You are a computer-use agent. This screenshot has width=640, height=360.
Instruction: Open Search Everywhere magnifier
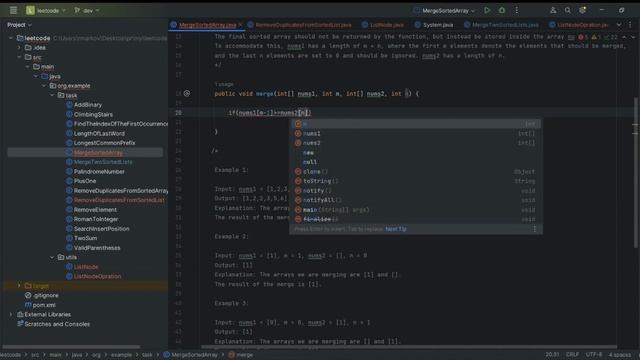click(x=567, y=10)
